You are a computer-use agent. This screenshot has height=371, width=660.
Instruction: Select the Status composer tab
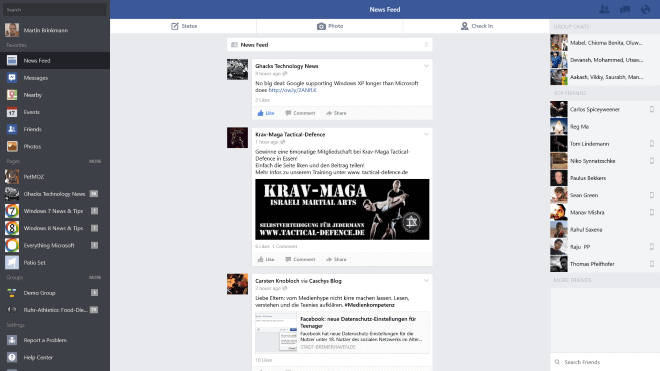coord(184,26)
